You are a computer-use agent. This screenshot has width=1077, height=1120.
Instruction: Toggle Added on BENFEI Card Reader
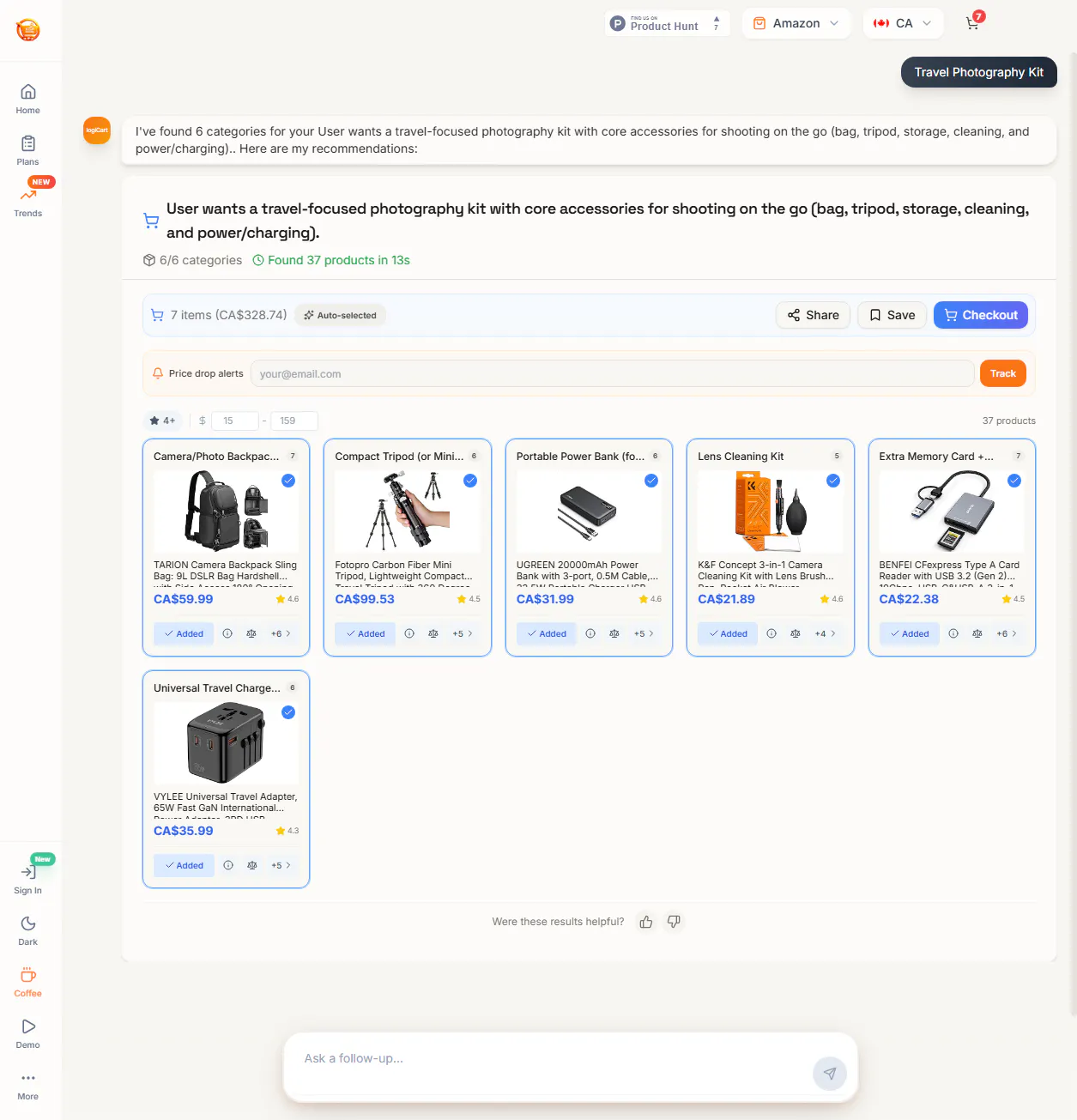point(910,633)
